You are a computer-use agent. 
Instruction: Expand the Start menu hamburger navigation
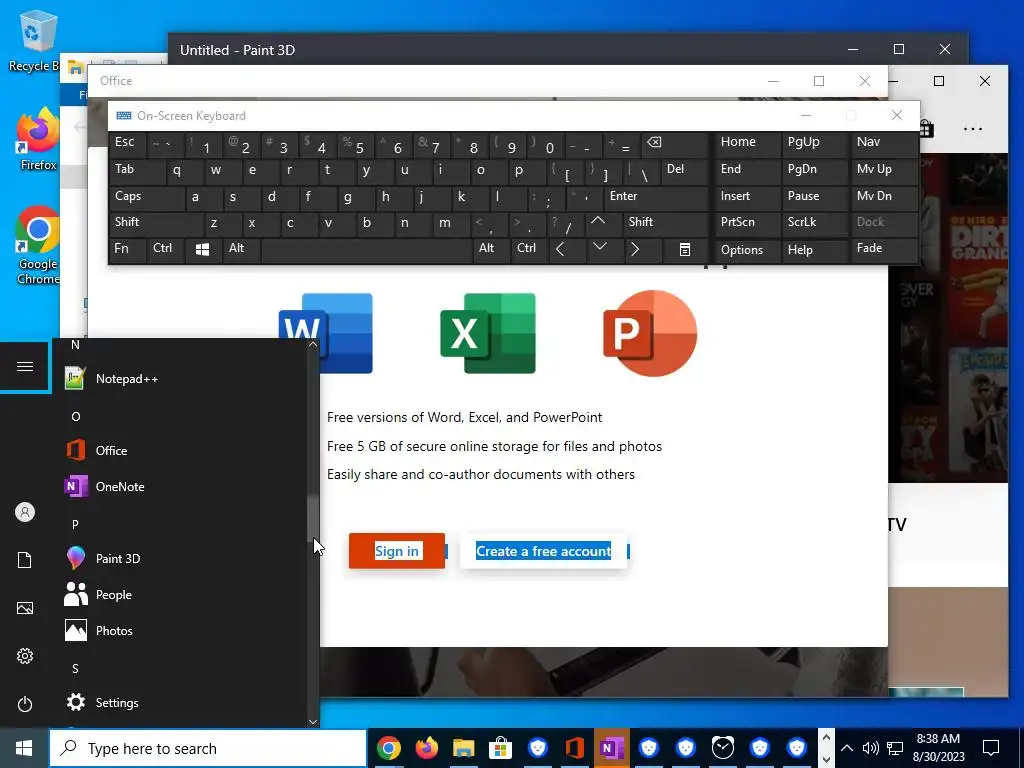point(25,366)
